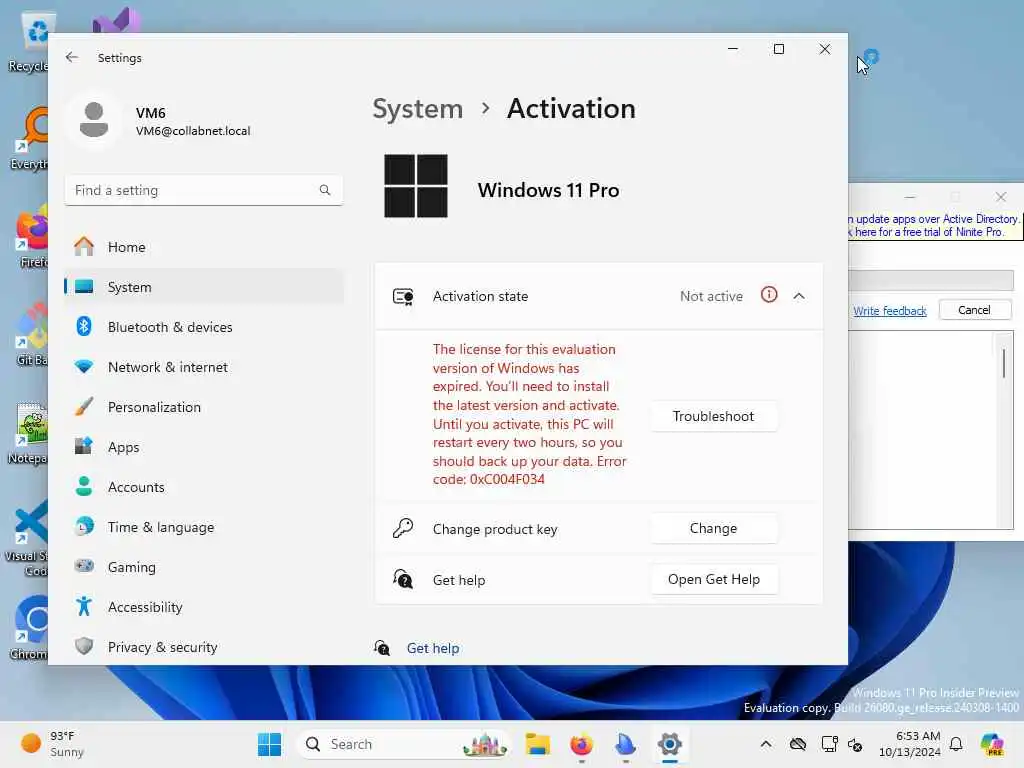
Task: Click Cancel in the Ninite window
Action: tap(974, 310)
